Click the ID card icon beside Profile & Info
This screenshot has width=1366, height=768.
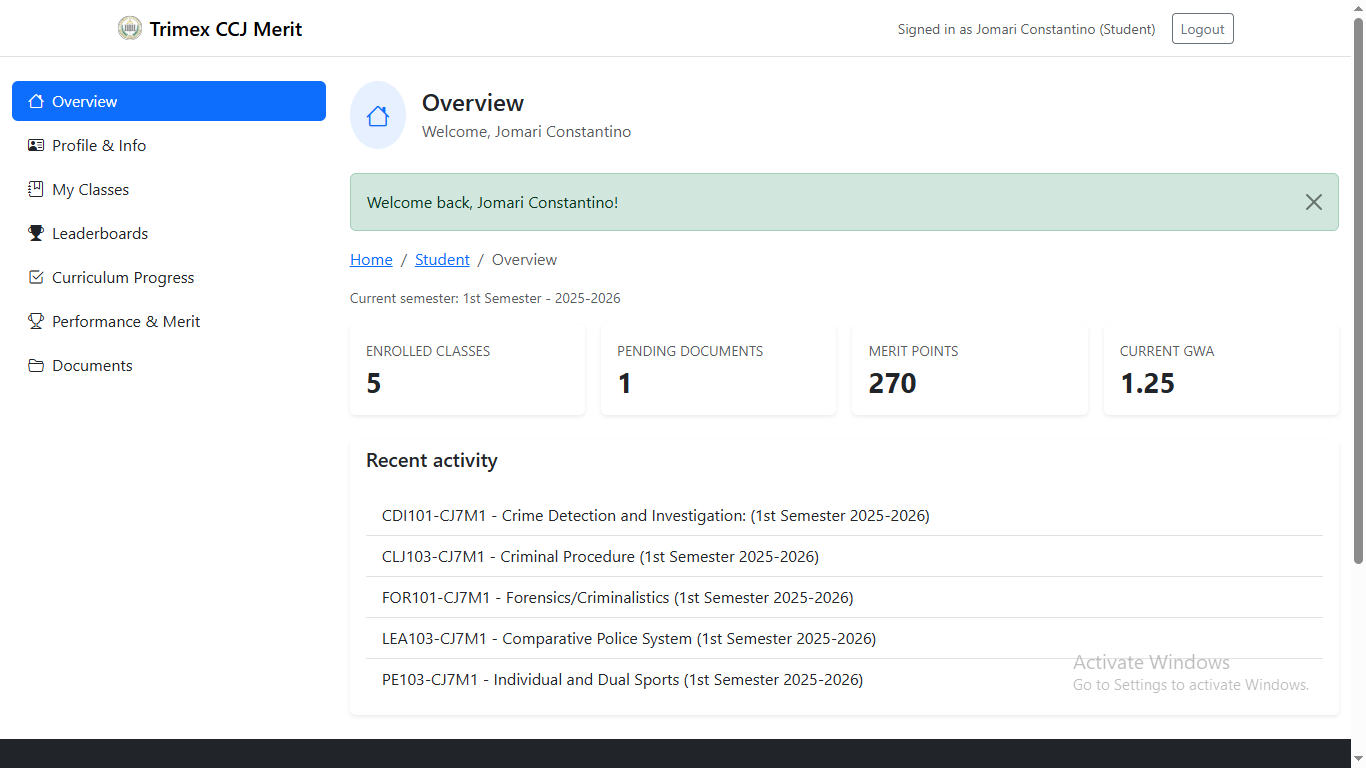tap(36, 145)
